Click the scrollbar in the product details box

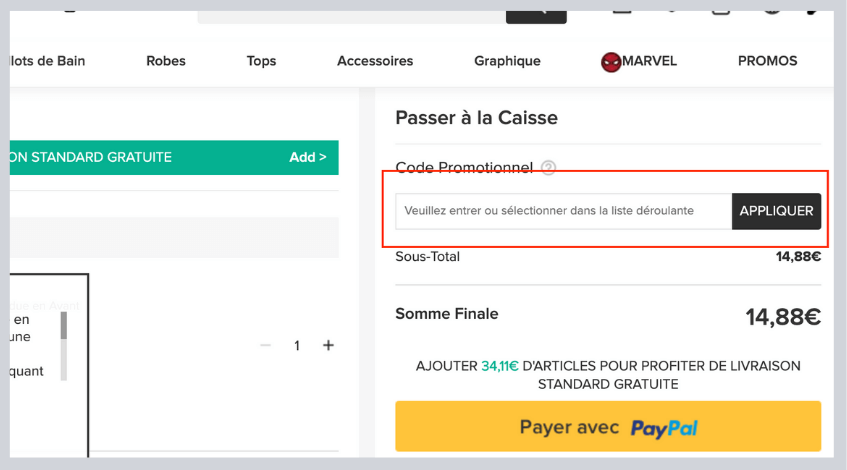click(x=65, y=345)
